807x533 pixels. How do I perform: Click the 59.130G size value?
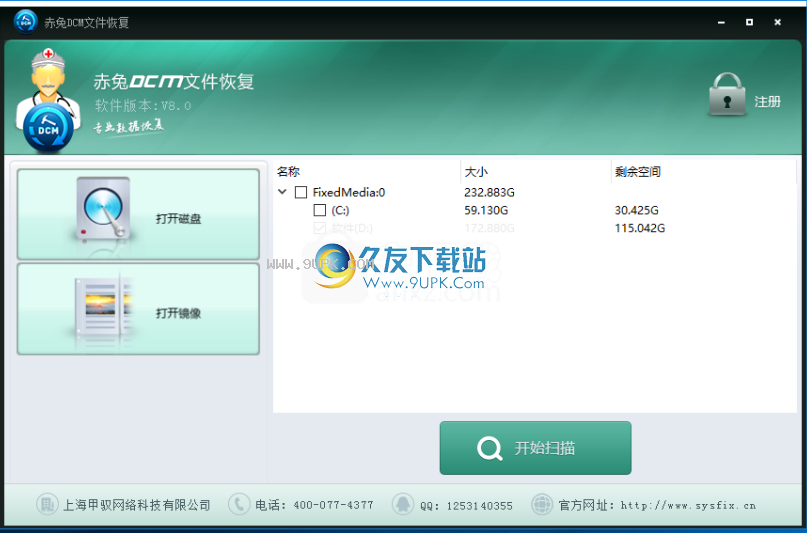coord(486,210)
